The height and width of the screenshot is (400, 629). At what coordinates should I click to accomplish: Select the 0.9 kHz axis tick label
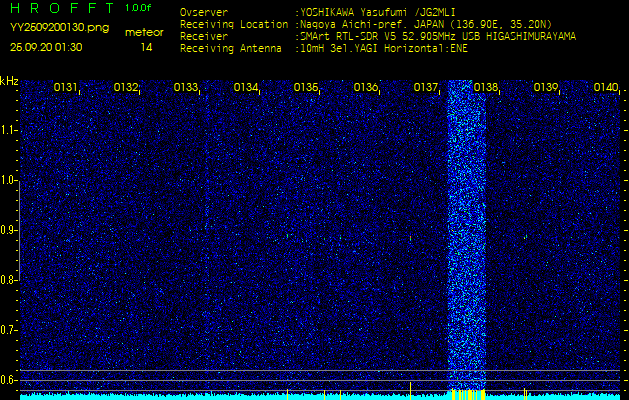pos(8,230)
